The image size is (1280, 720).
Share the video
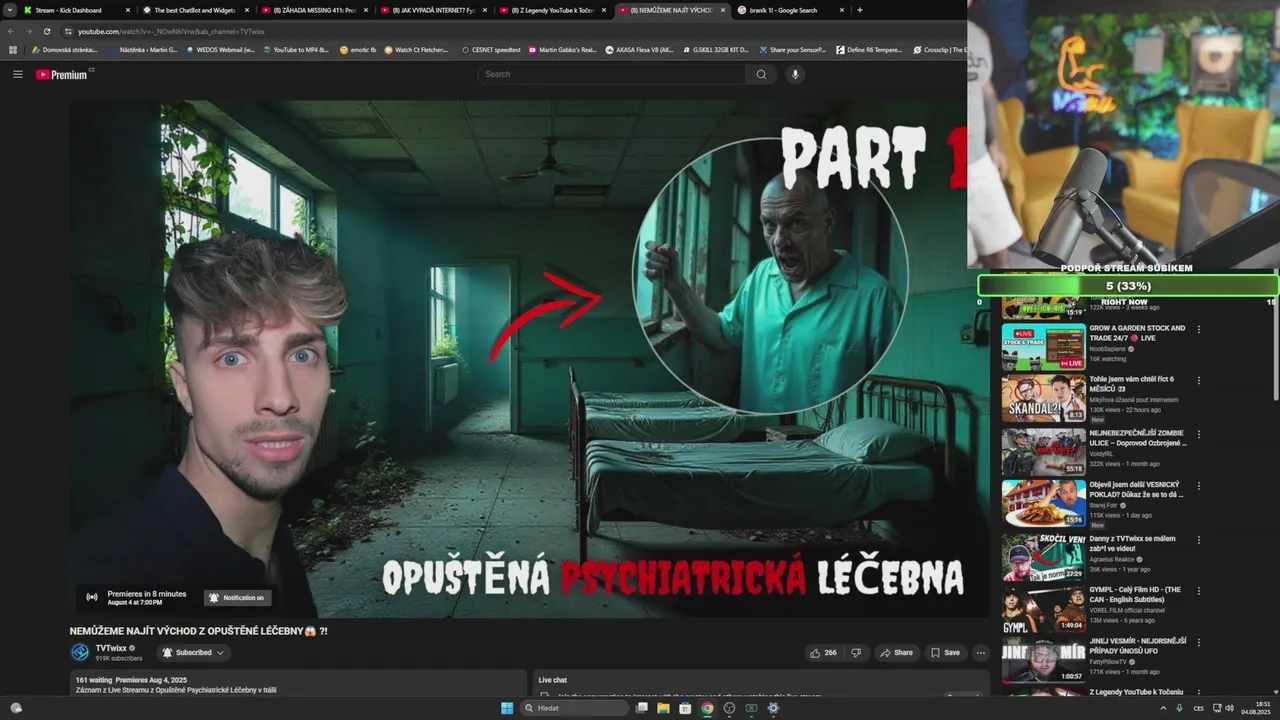click(x=896, y=652)
